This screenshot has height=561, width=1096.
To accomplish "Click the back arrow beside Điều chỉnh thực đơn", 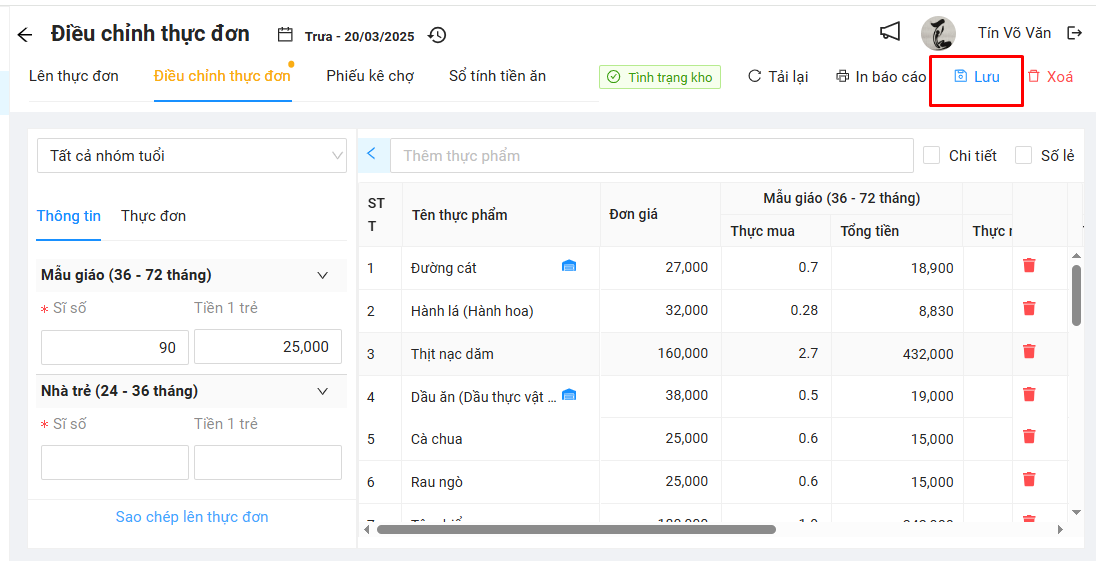I will (25, 35).
